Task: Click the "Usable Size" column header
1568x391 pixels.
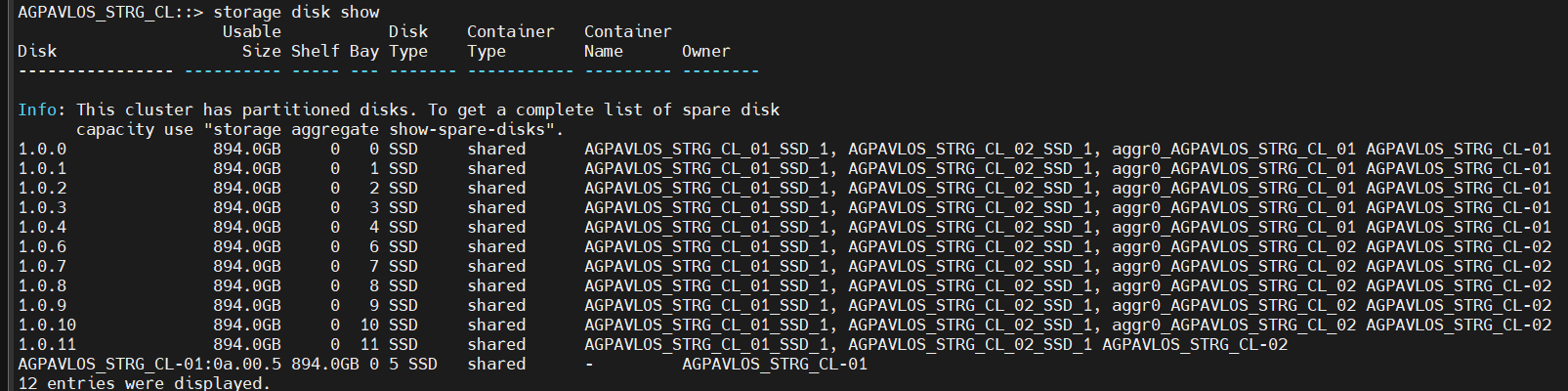Action: click(251, 41)
